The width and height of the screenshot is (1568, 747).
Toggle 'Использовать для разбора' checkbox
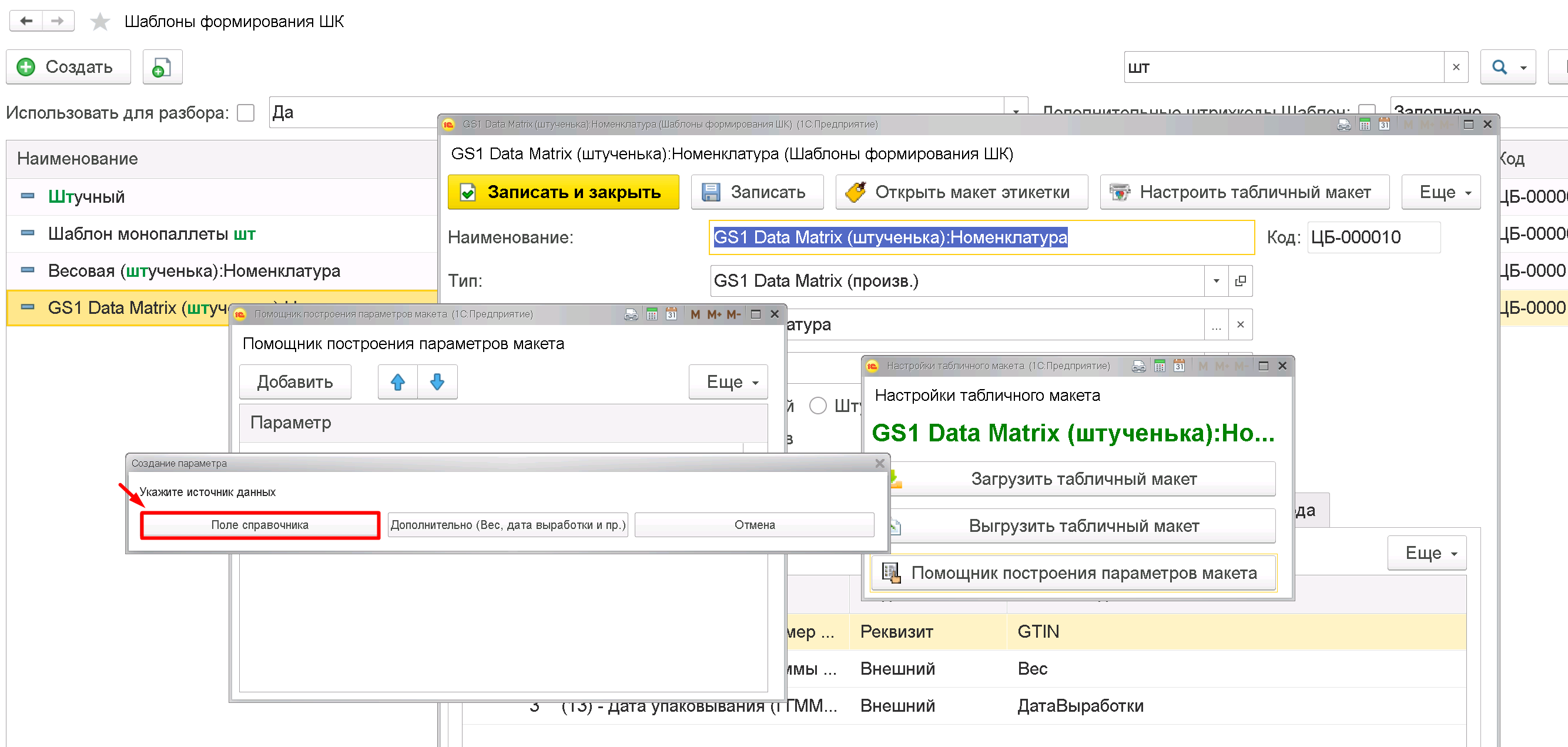click(x=245, y=113)
